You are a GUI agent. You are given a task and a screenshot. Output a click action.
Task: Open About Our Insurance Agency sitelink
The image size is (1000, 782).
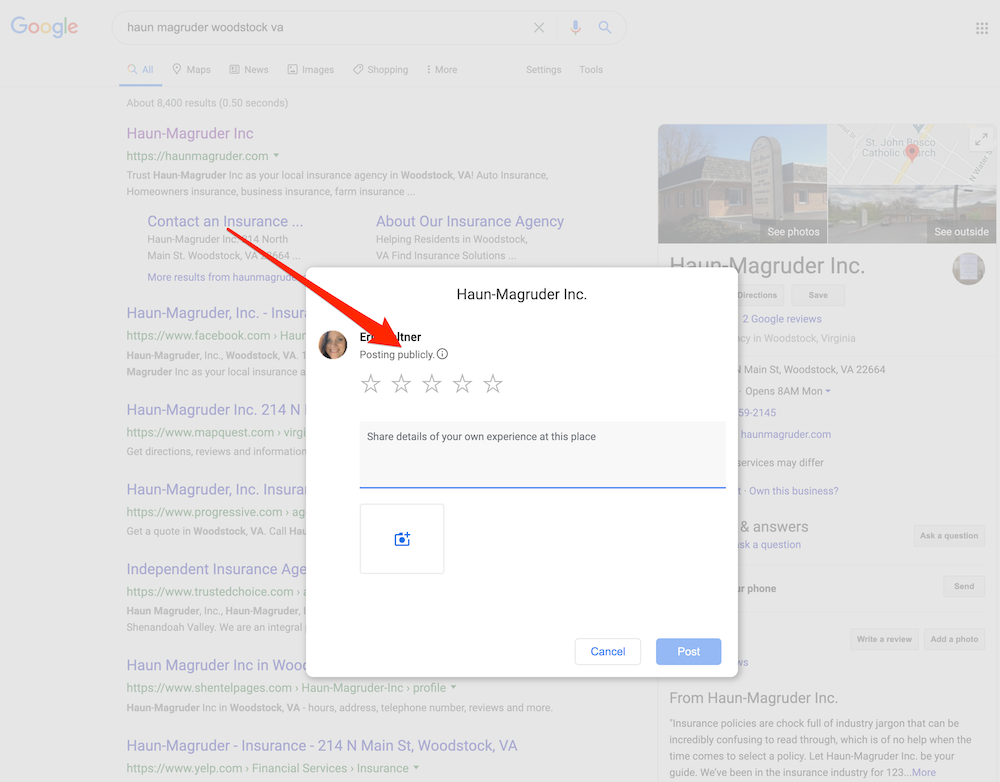[x=470, y=221]
